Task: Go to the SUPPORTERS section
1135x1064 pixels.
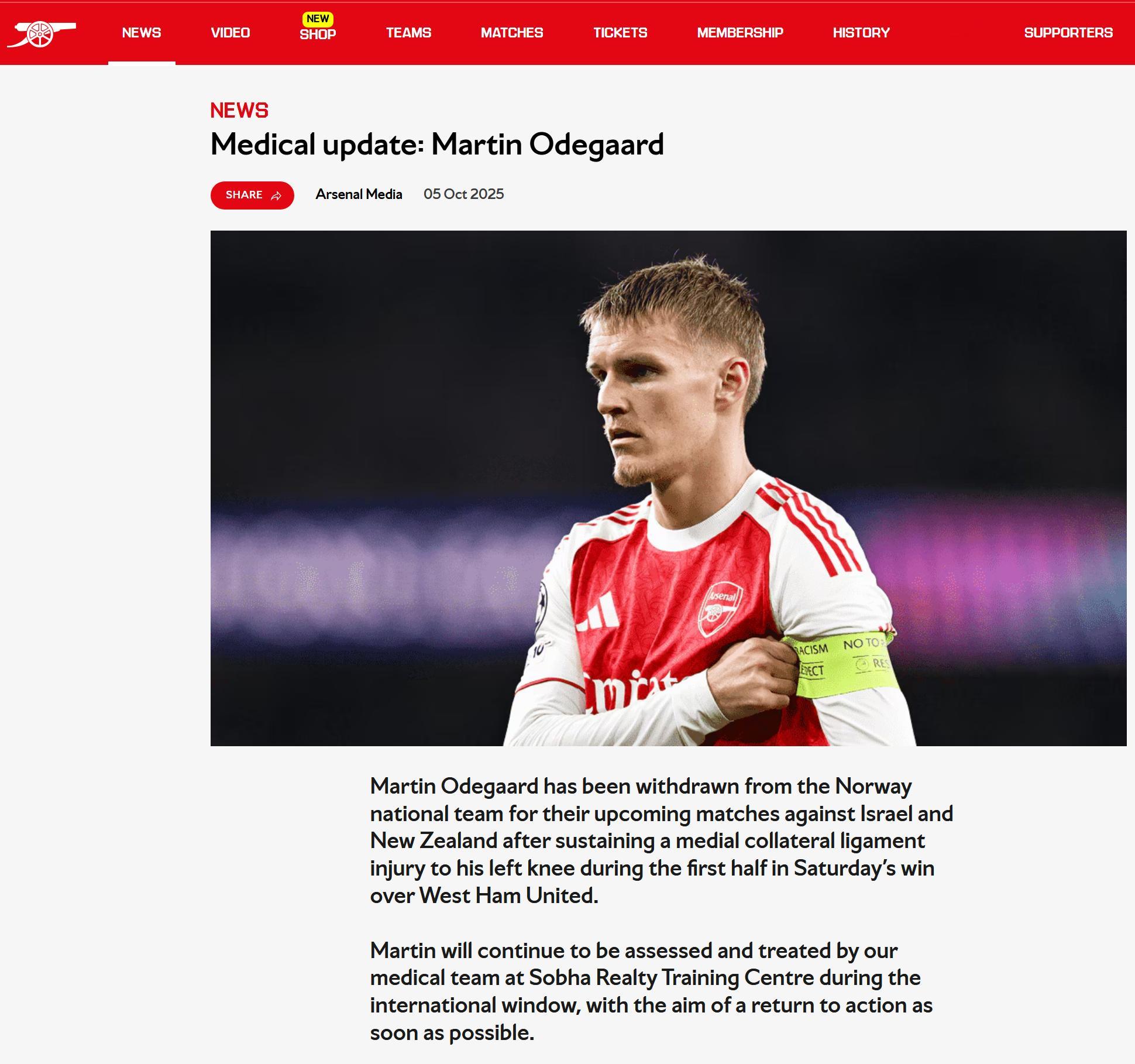Action: (x=1068, y=33)
